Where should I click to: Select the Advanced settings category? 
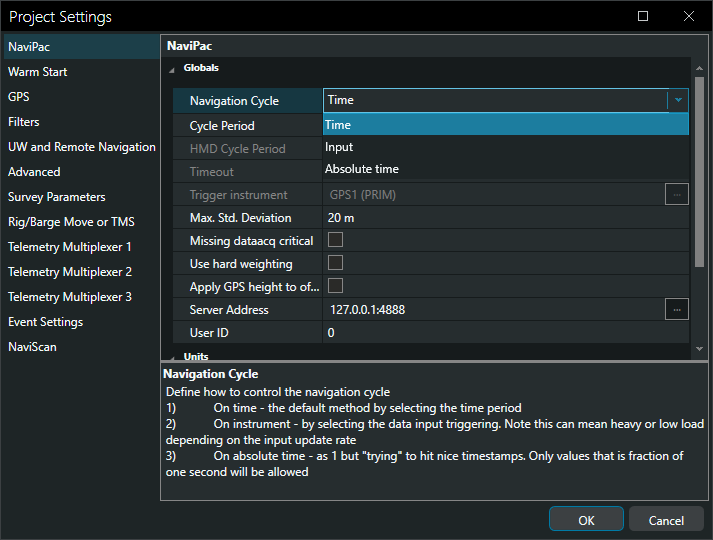[81, 172]
